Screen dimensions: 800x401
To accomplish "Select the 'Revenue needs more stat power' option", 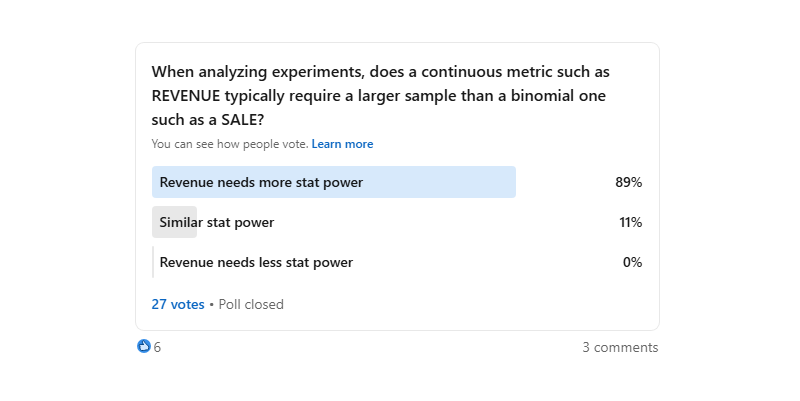I will point(261,182).
